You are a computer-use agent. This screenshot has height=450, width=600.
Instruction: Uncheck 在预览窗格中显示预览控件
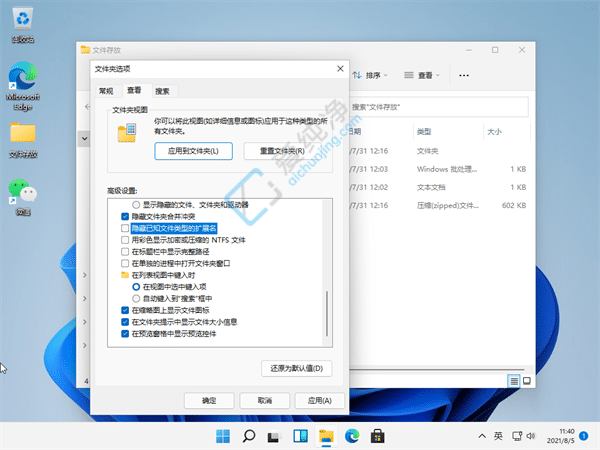(125, 334)
